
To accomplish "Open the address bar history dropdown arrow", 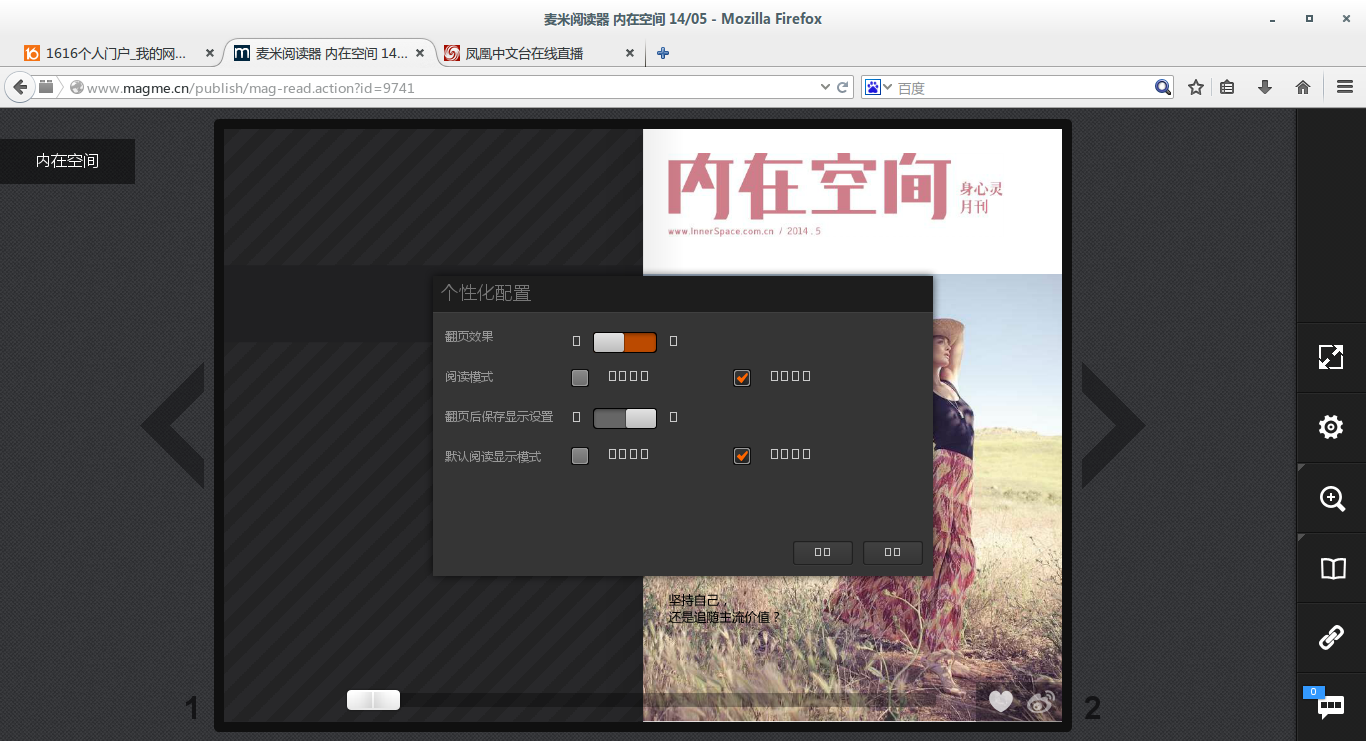I will click(825, 87).
